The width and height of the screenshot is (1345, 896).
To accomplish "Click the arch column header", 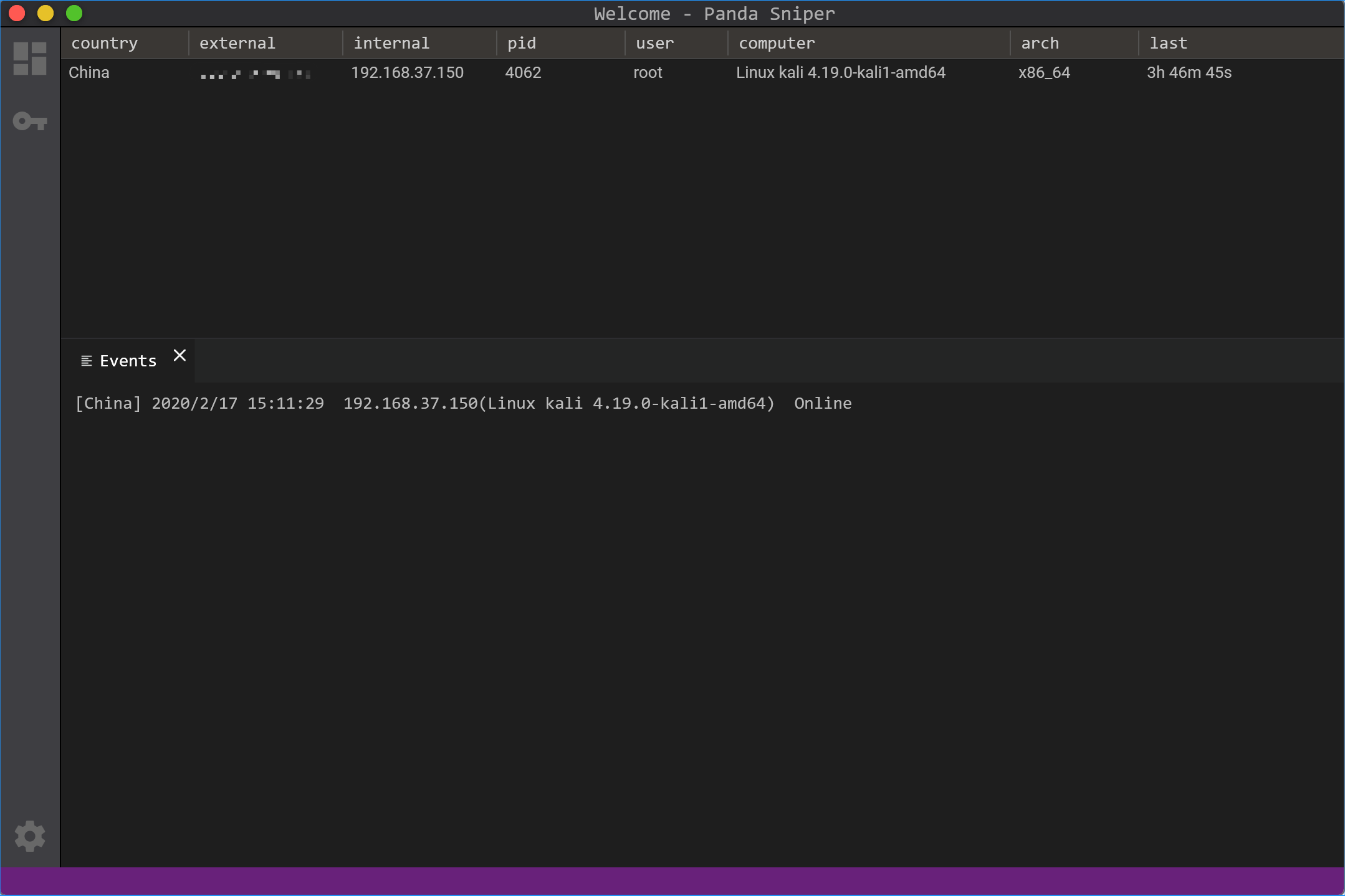I will coord(1040,43).
